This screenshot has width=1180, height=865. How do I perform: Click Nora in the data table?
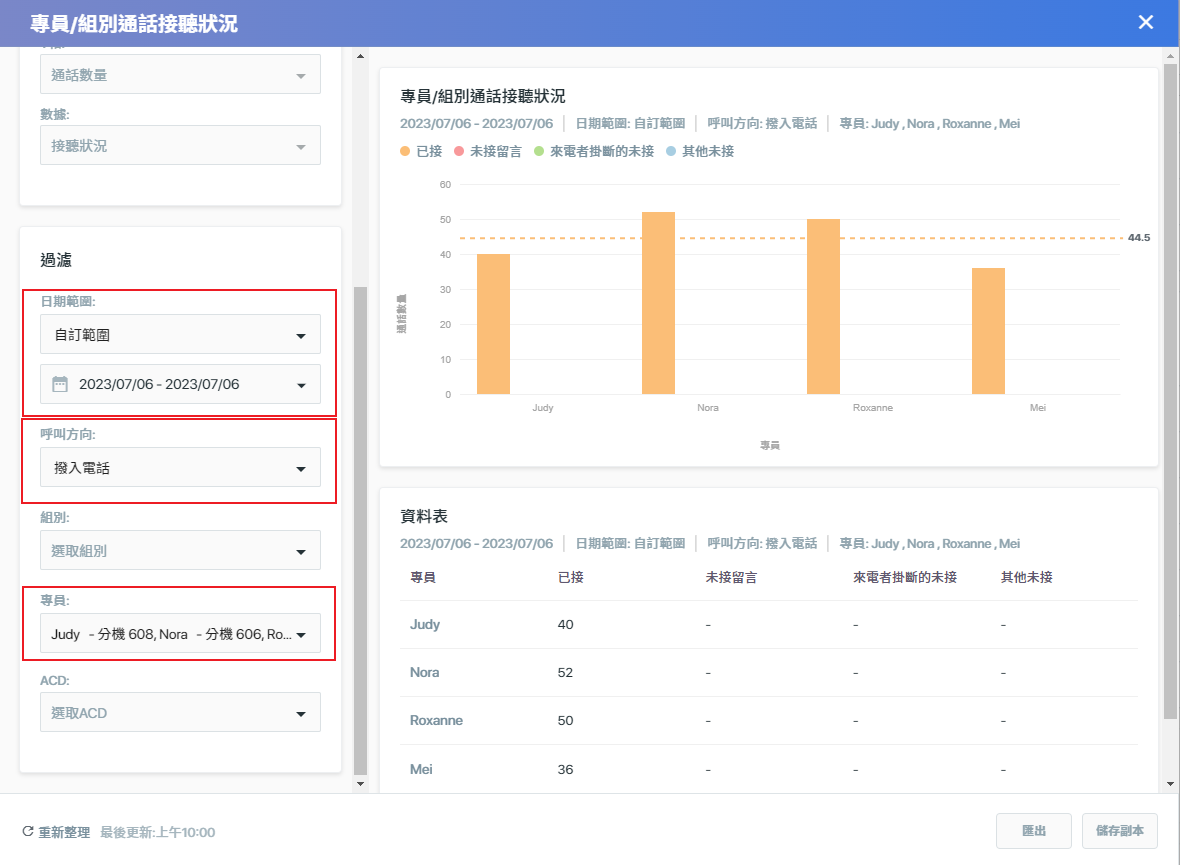tap(424, 672)
